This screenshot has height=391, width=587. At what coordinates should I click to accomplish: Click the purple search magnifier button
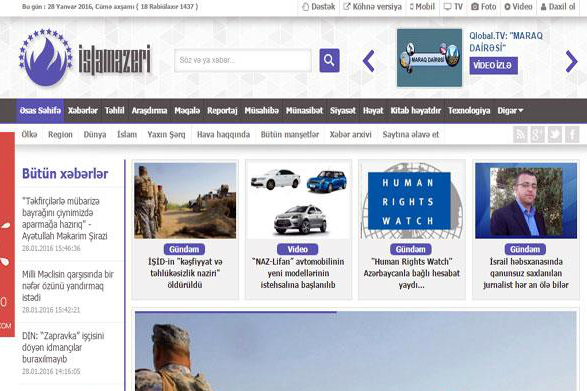(329, 60)
